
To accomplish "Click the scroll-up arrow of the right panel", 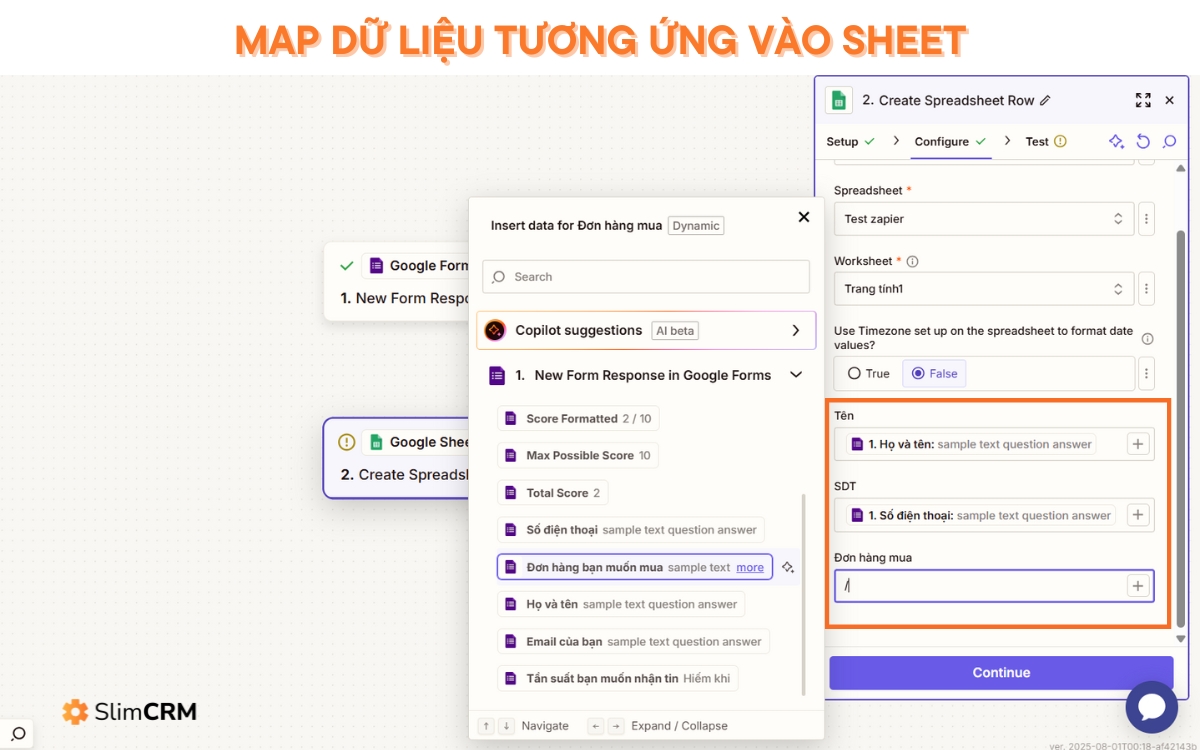I will (1181, 169).
